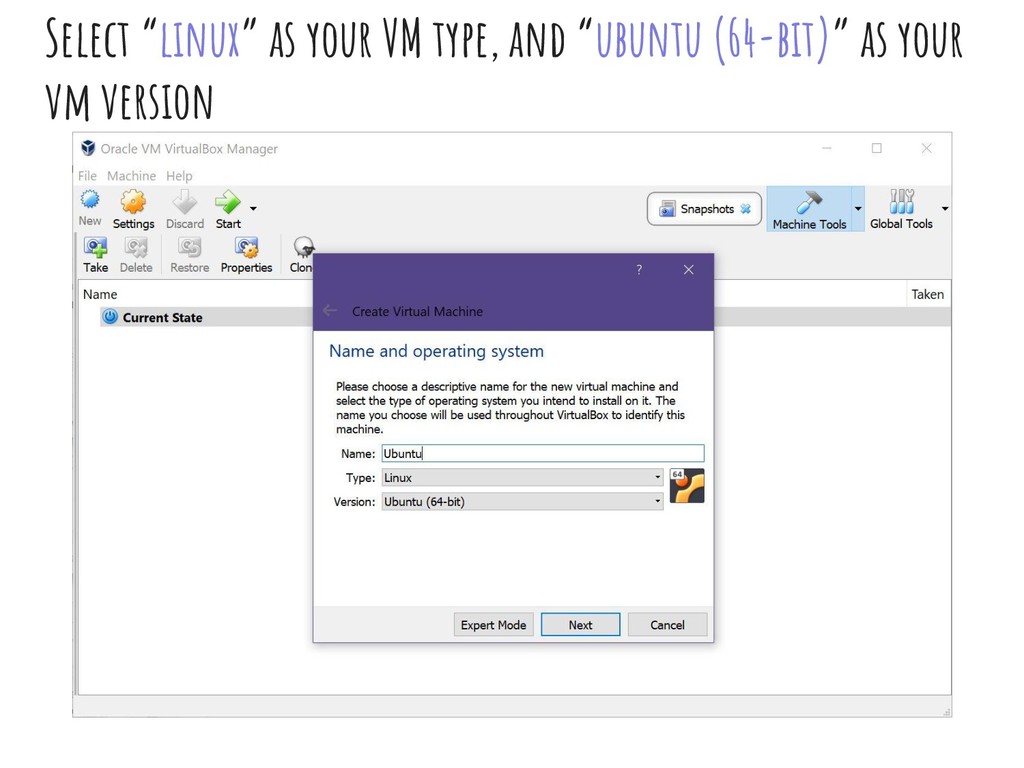
Task: Open Global Tools icon
Action: tap(901, 202)
